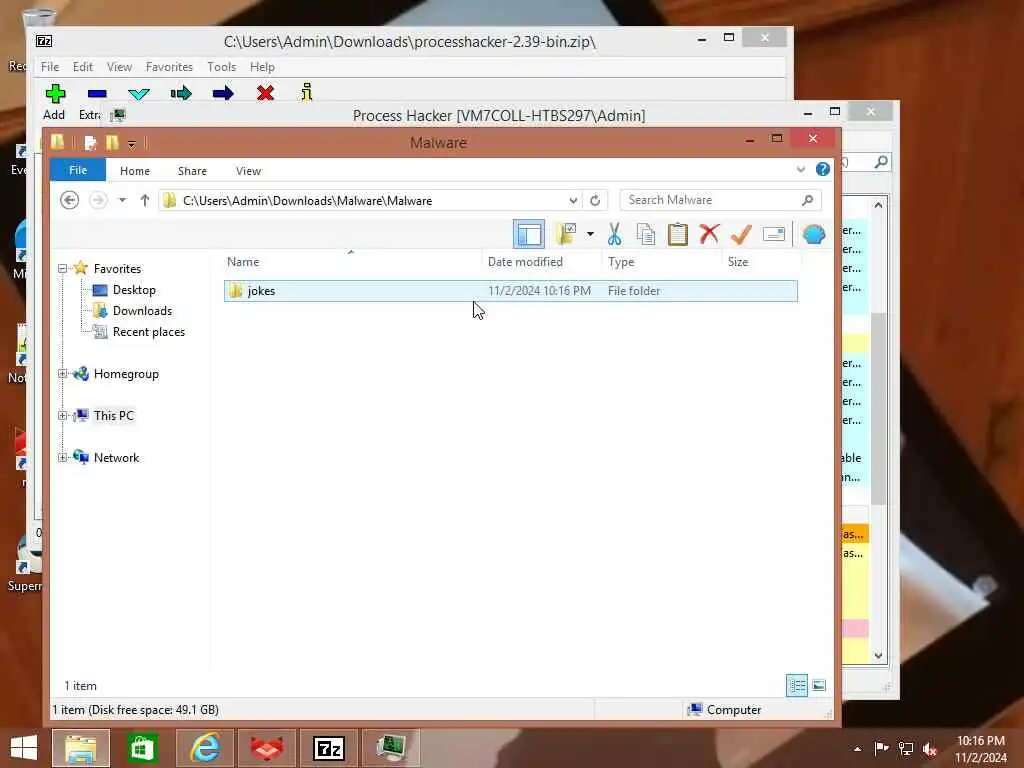
Task: Open Internet Explorer from taskbar
Action: 204,748
